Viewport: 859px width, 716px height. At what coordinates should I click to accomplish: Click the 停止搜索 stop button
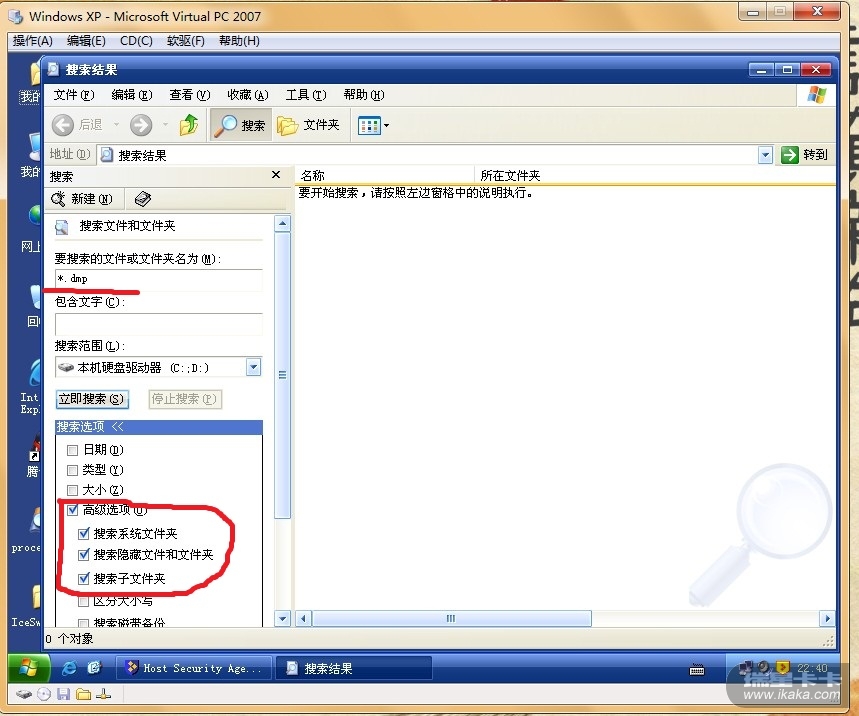185,399
